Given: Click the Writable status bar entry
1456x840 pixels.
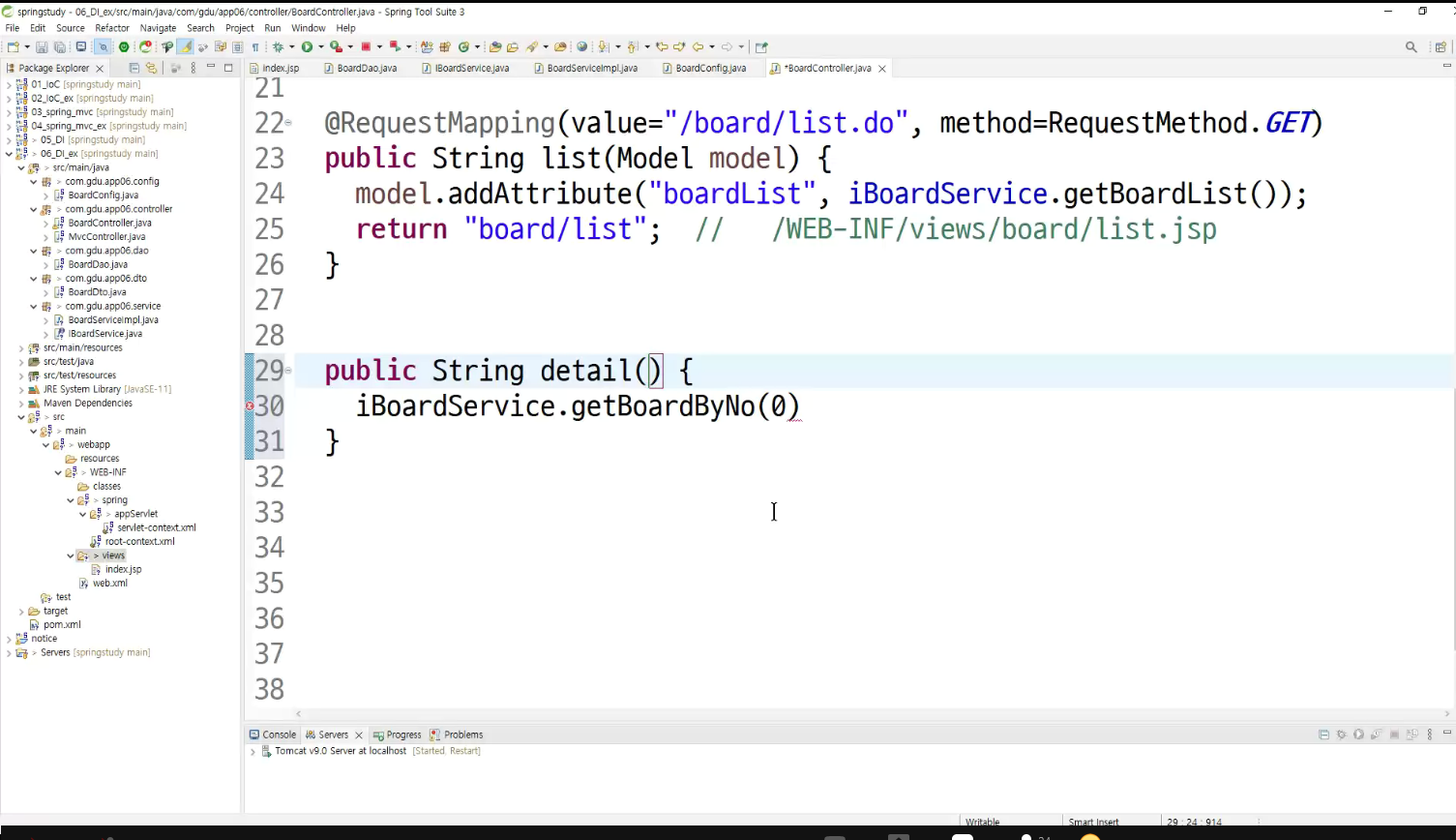Looking at the screenshot, I should pos(982,823).
